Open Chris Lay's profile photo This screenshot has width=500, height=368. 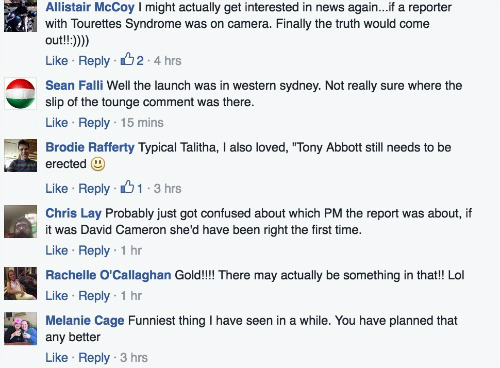click(x=20, y=221)
